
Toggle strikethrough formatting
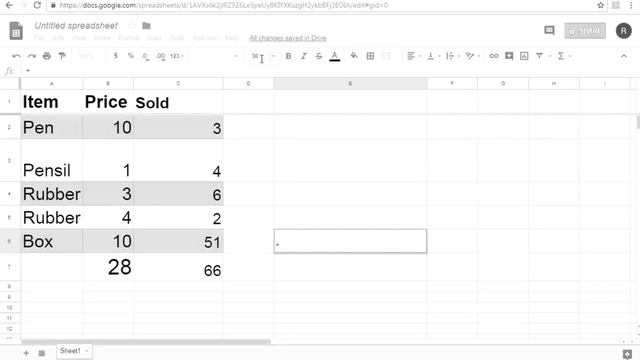point(319,56)
